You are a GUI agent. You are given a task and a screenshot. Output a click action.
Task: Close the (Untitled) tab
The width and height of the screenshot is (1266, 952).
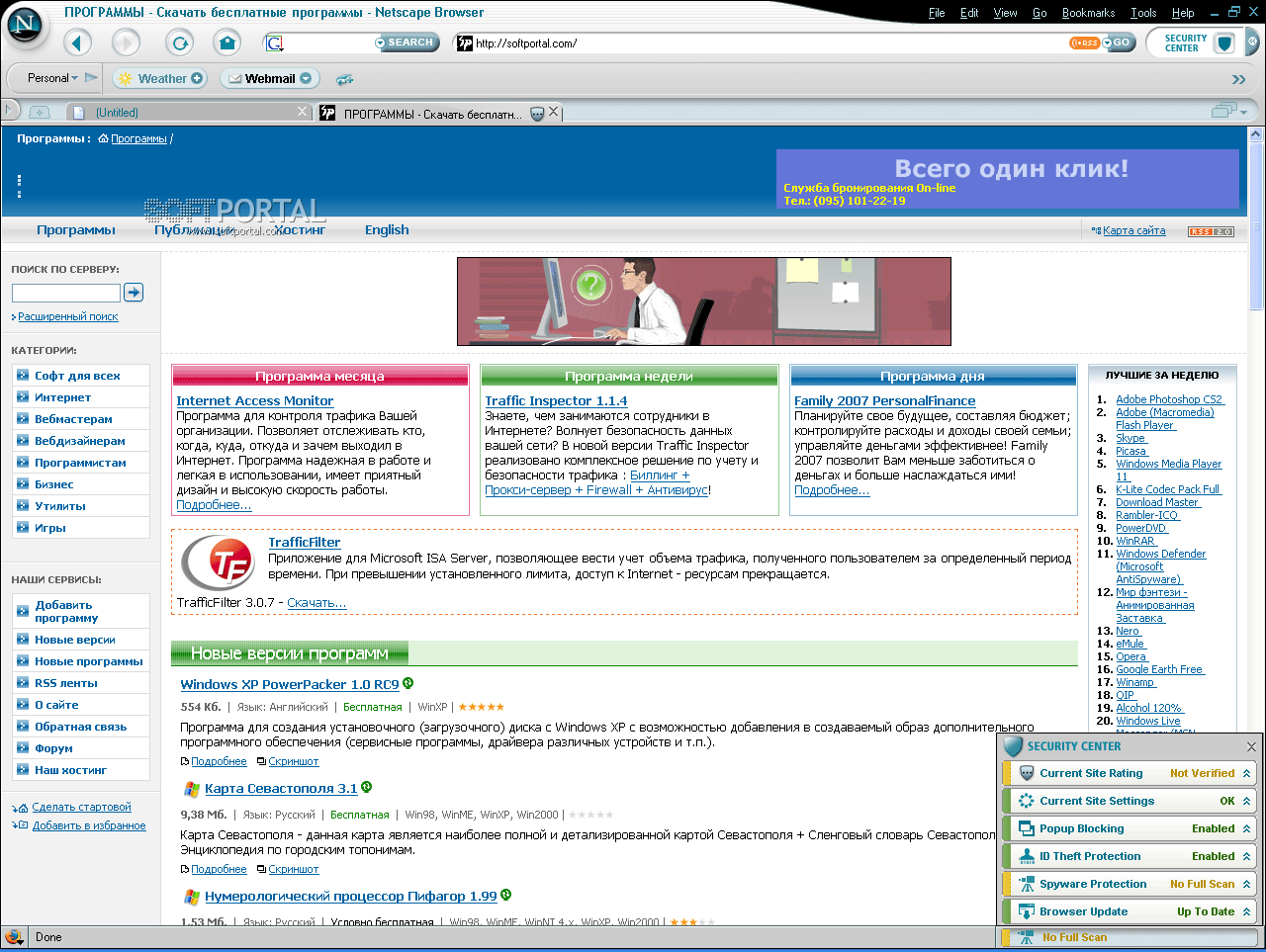(303, 112)
